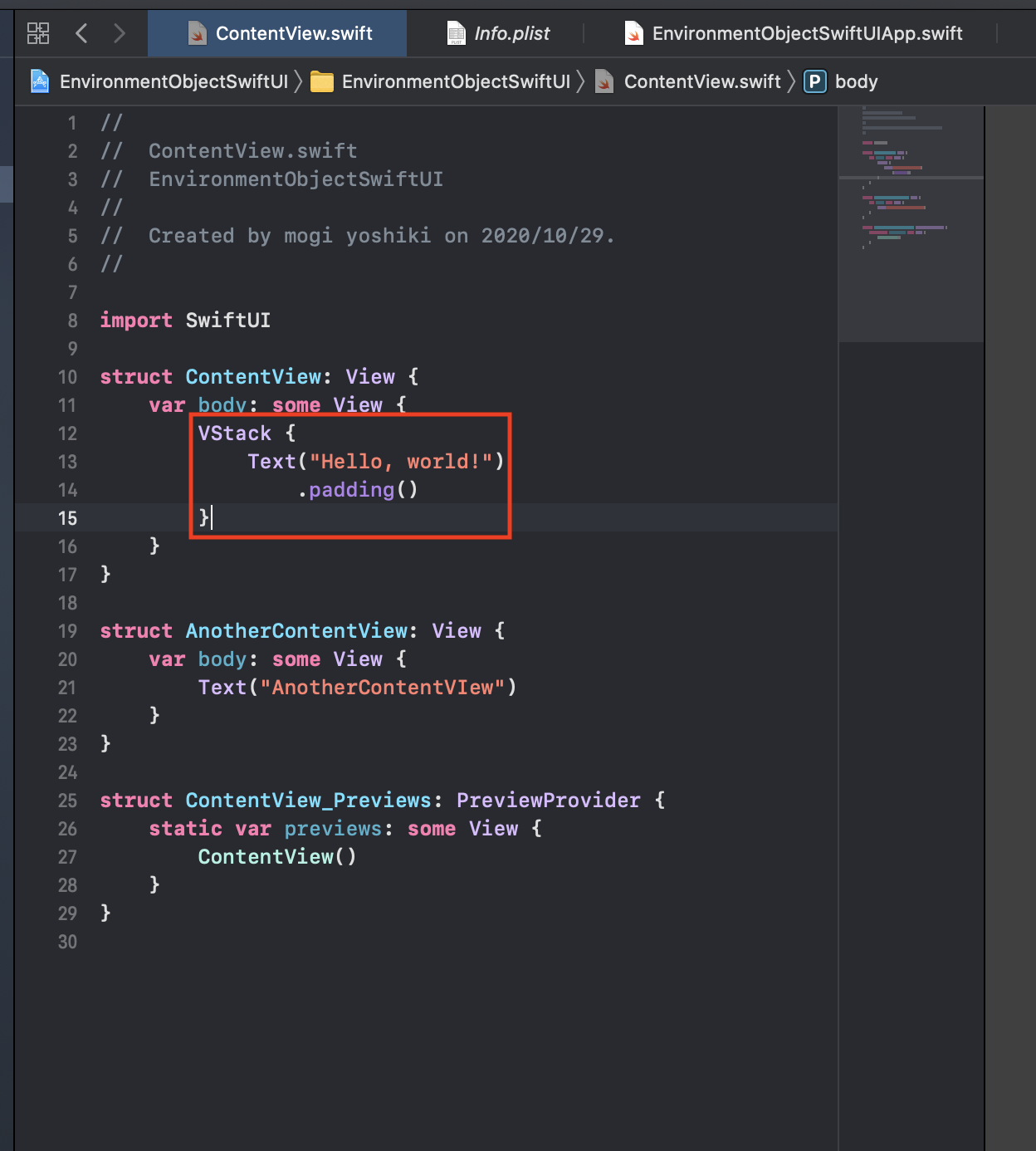Image resolution: width=1036 pixels, height=1151 pixels.
Task: Click the body property on line 20
Action: [222, 659]
